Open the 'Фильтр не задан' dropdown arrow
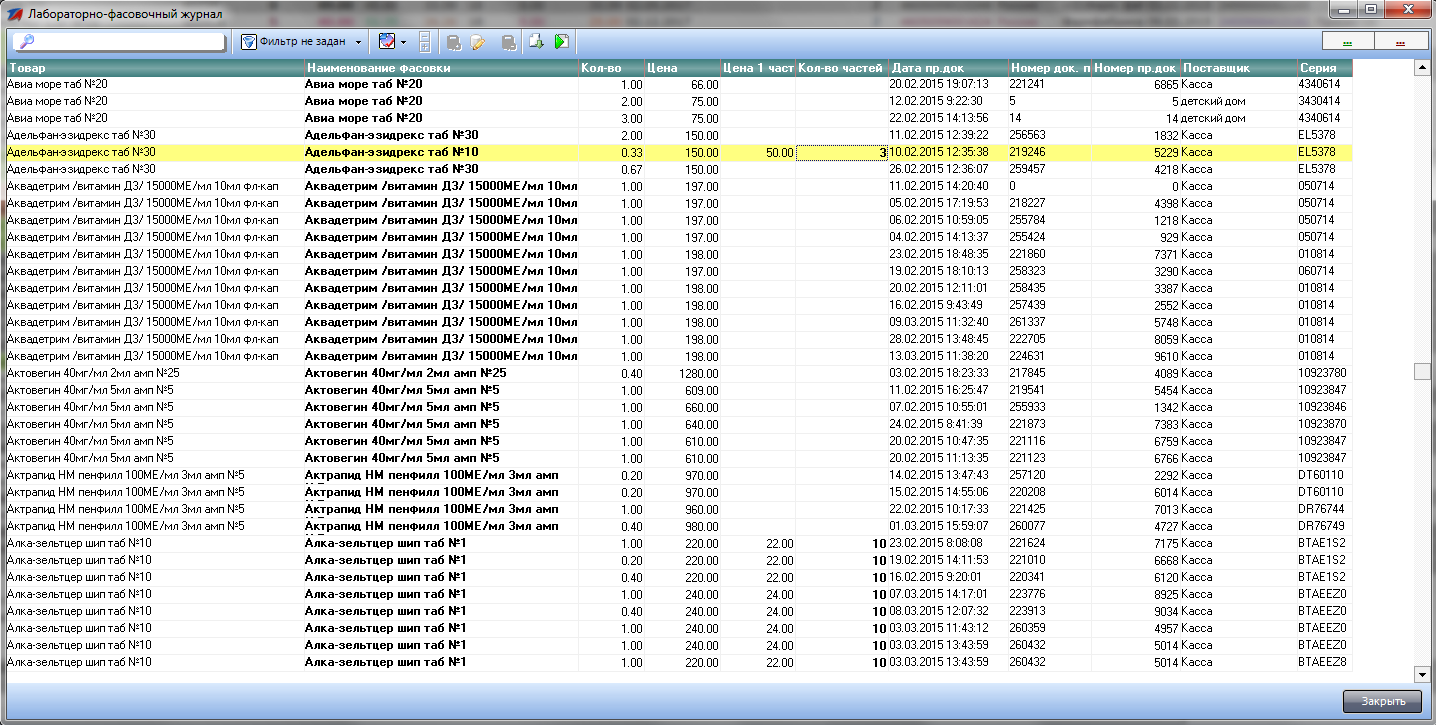This screenshot has width=1436, height=725. [x=358, y=42]
